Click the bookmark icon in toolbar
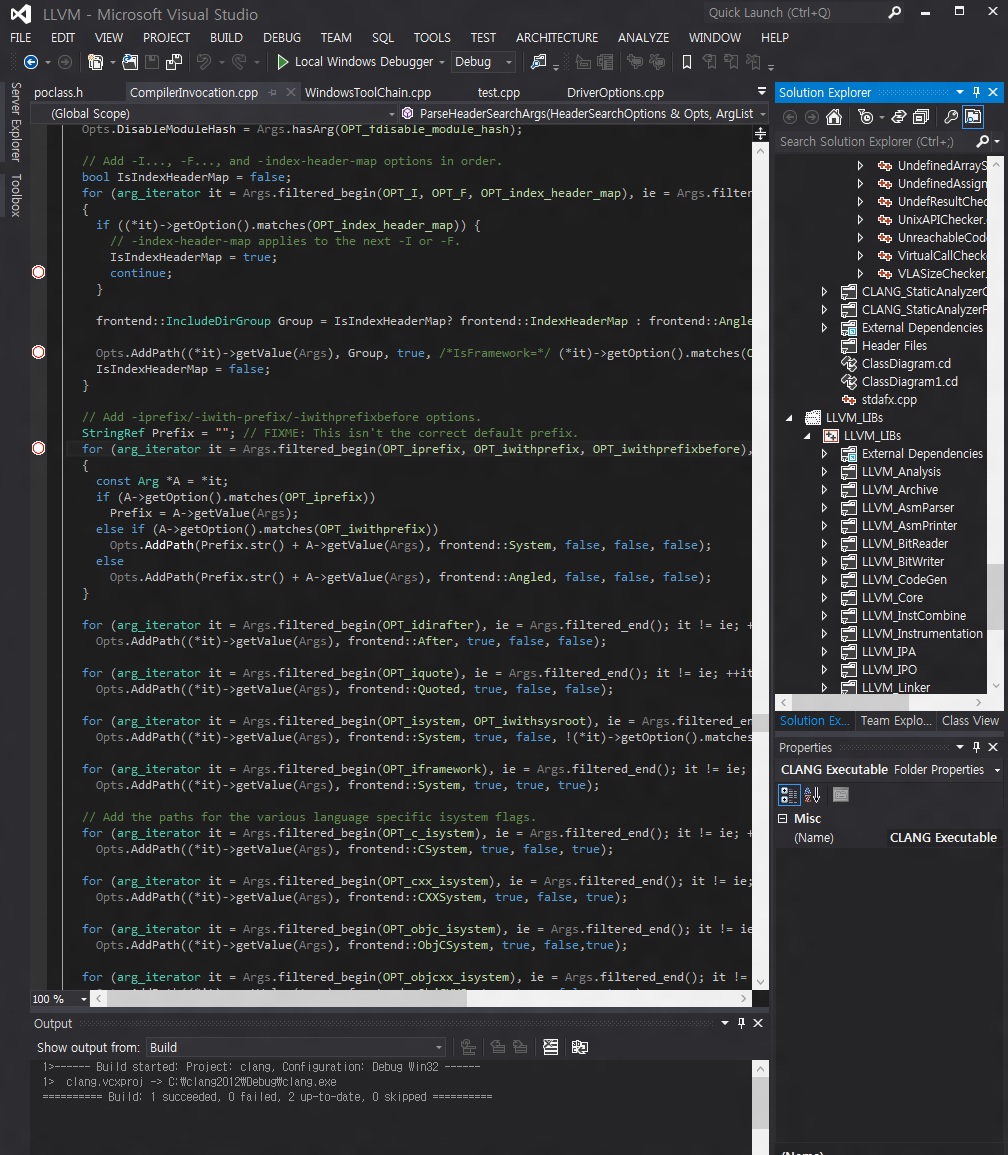1008x1155 pixels. (x=687, y=62)
